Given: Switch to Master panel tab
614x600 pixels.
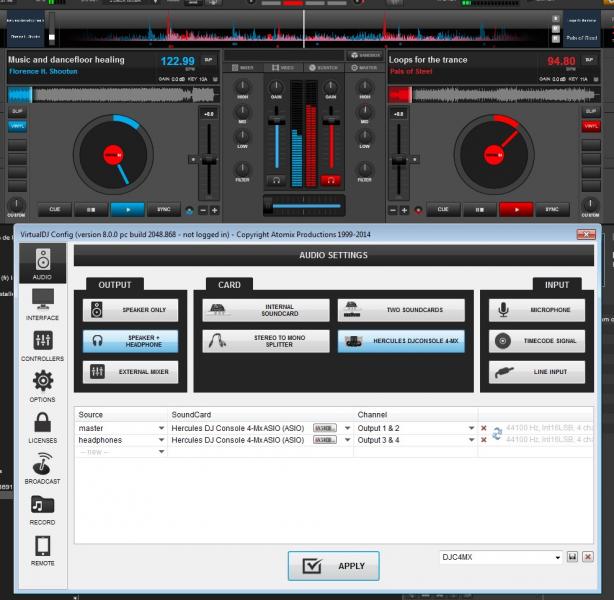Looking at the screenshot, I should pyautogui.click(x=364, y=68).
